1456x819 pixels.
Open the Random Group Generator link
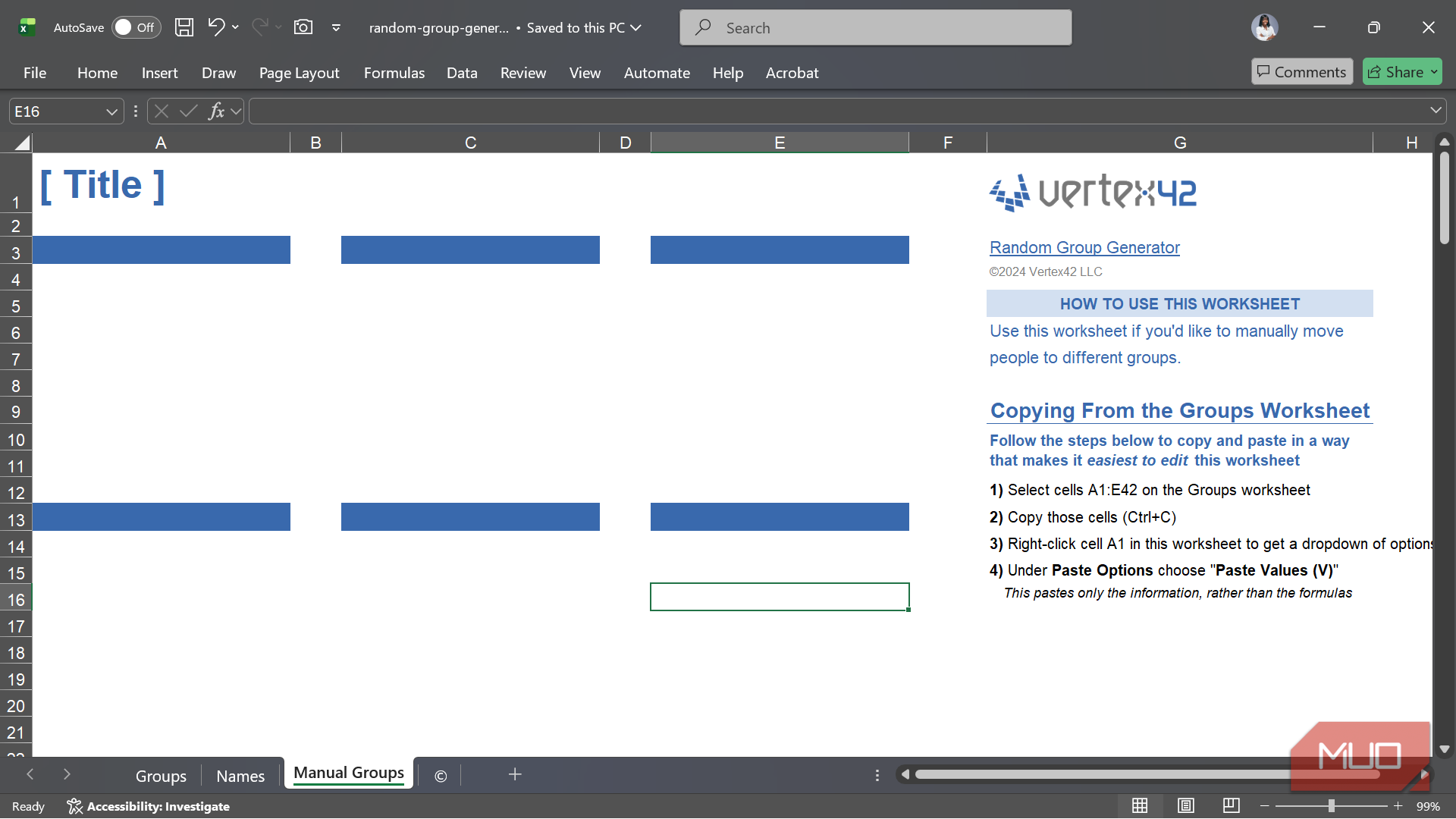(x=1084, y=247)
